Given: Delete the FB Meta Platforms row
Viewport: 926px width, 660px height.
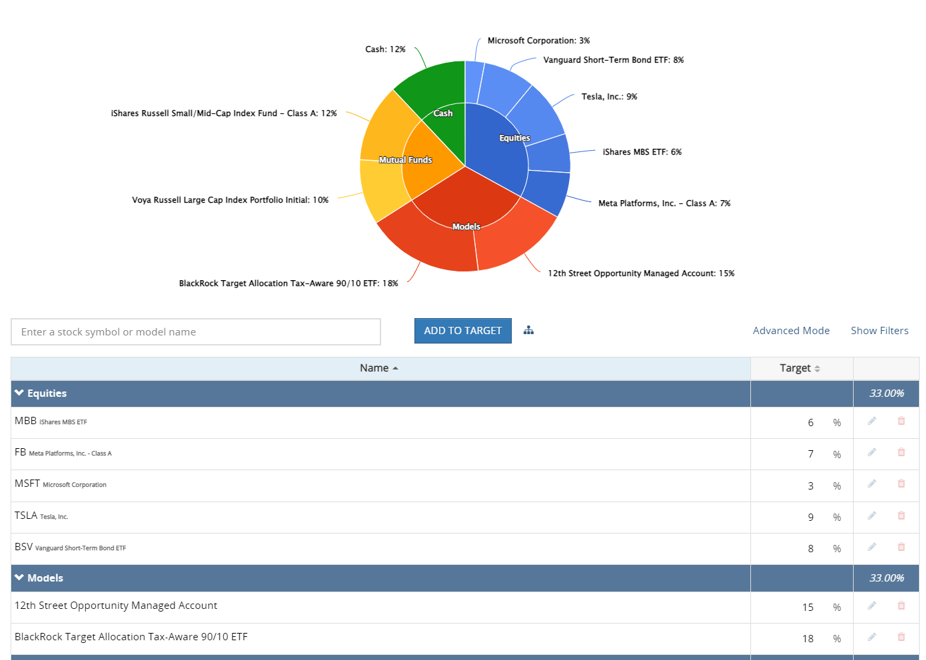Looking at the screenshot, I should click(x=901, y=452).
